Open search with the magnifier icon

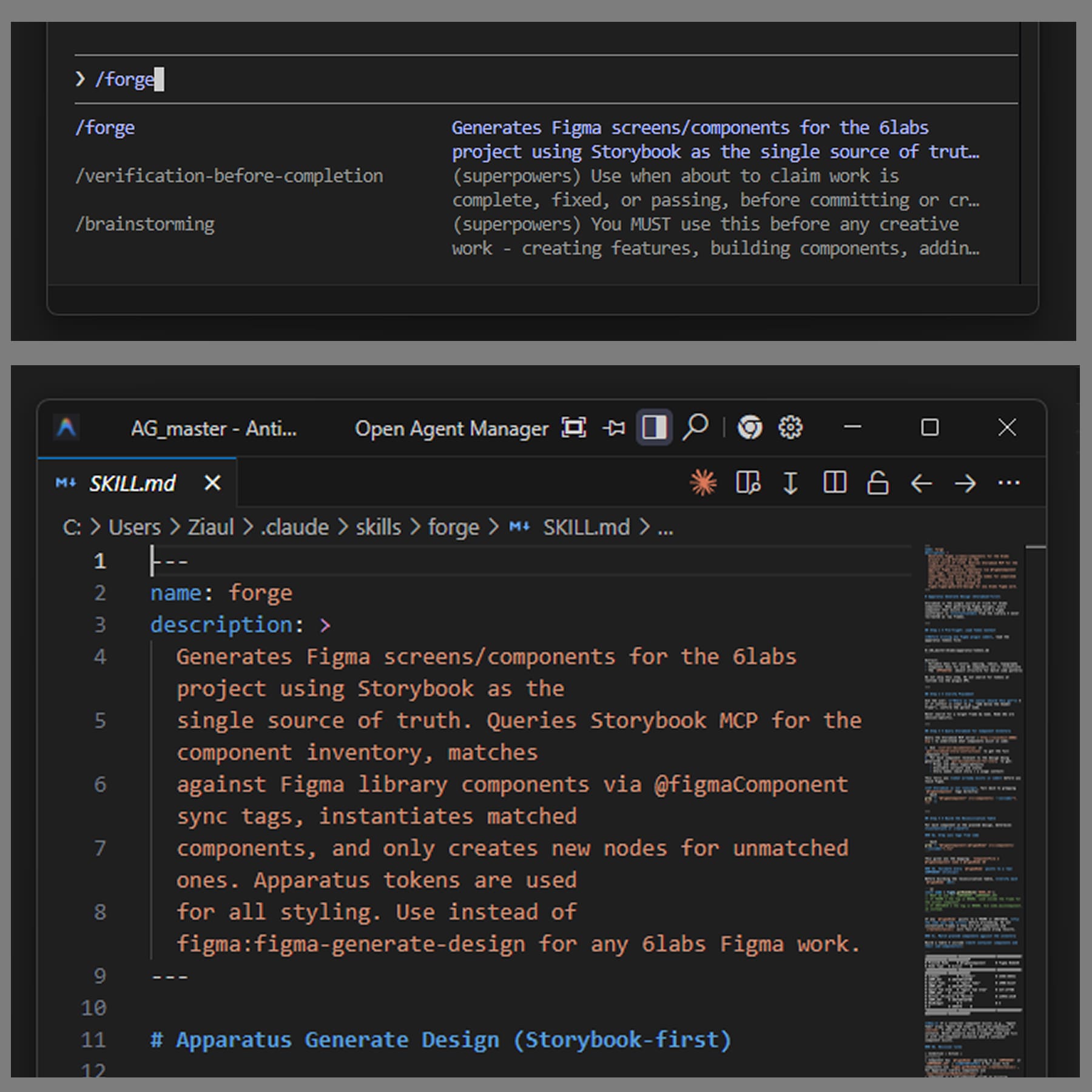(x=695, y=427)
